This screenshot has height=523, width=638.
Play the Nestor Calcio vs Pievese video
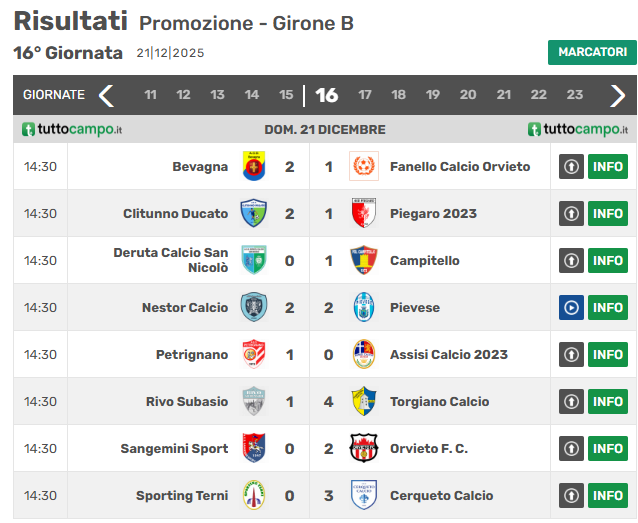click(x=571, y=307)
